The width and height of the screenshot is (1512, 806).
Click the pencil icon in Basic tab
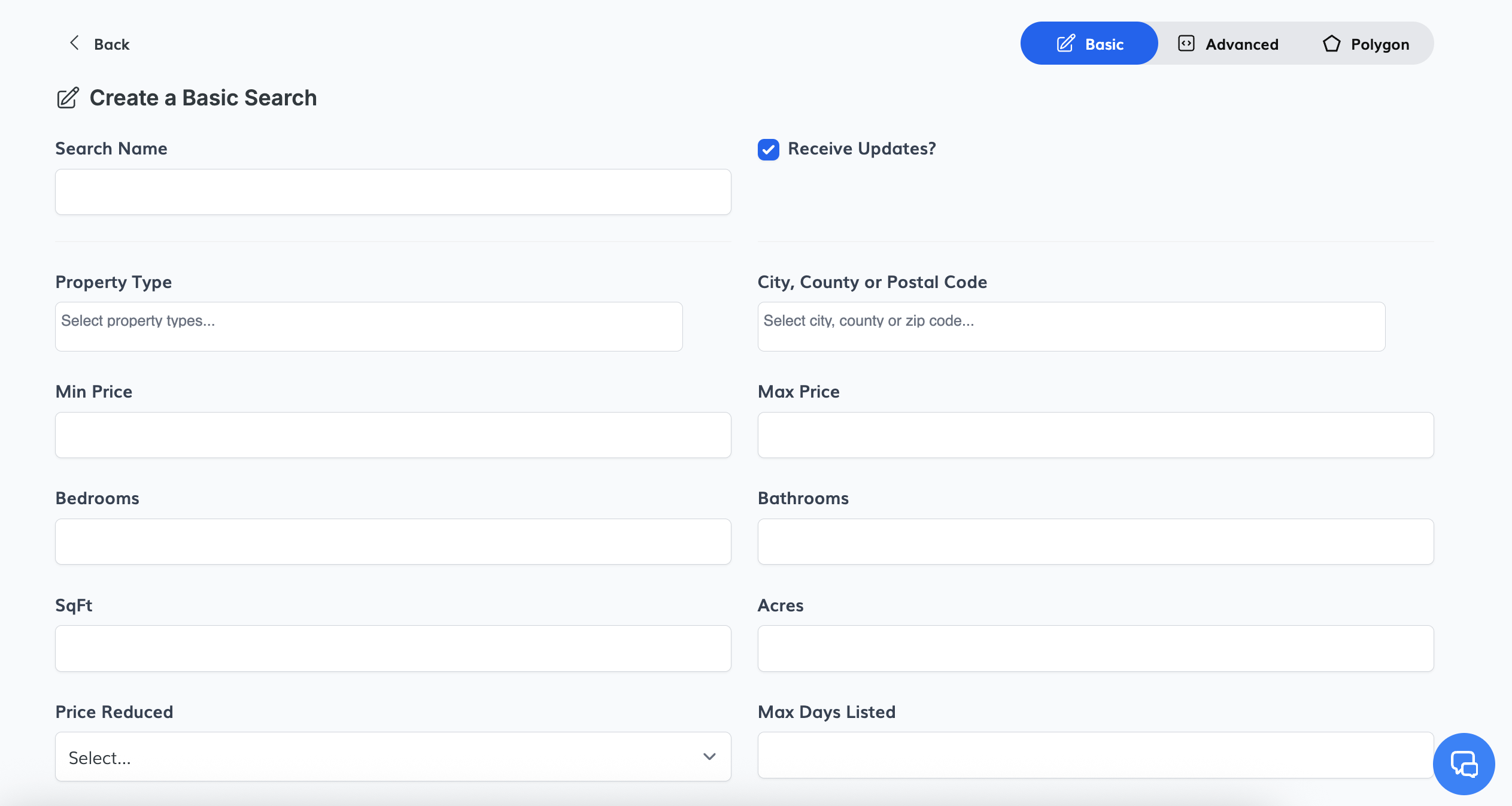coord(1065,44)
